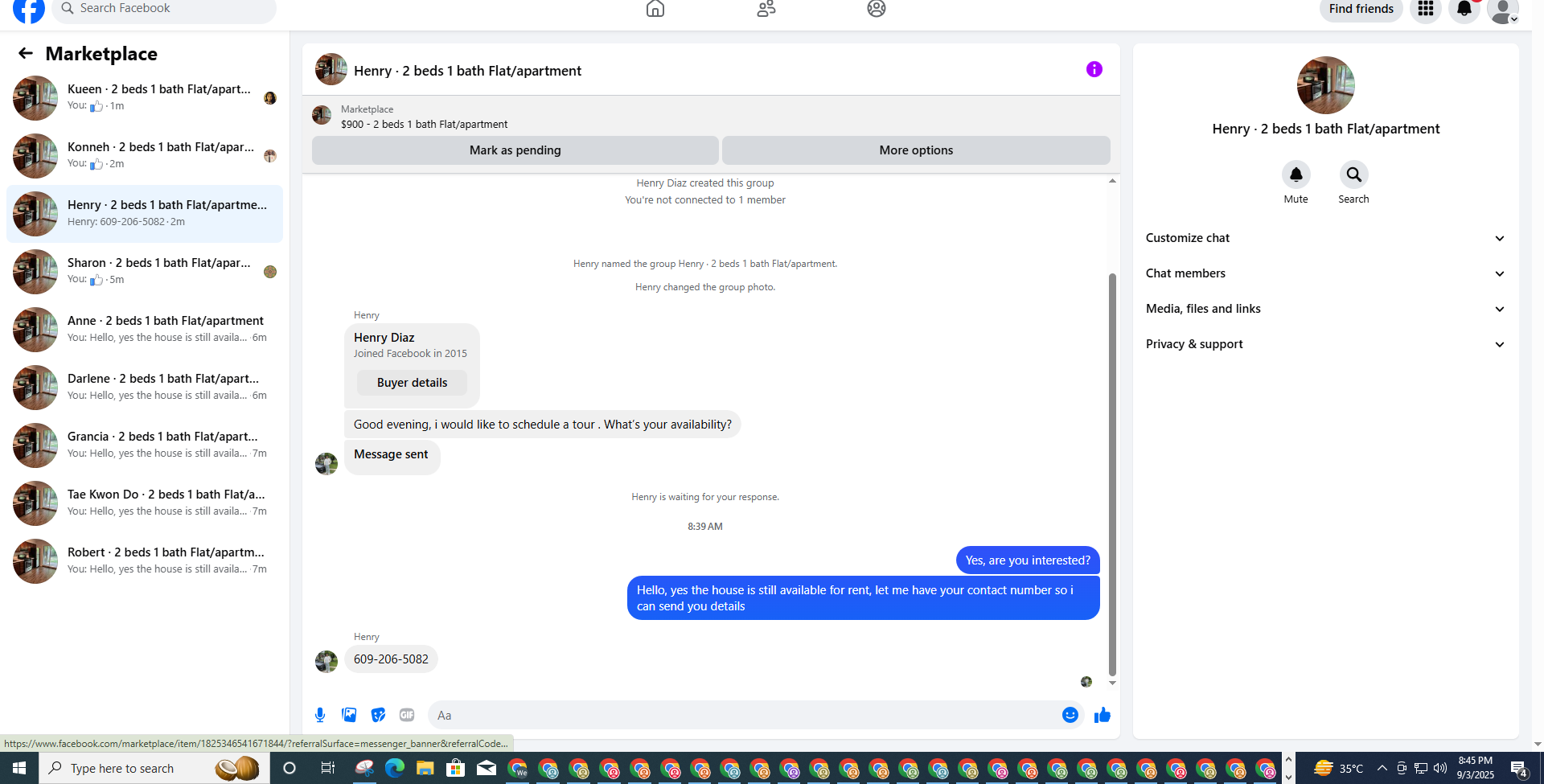Open Windows Start menu
The width and height of the screenshot is (1544, 784).
(19, 768)
